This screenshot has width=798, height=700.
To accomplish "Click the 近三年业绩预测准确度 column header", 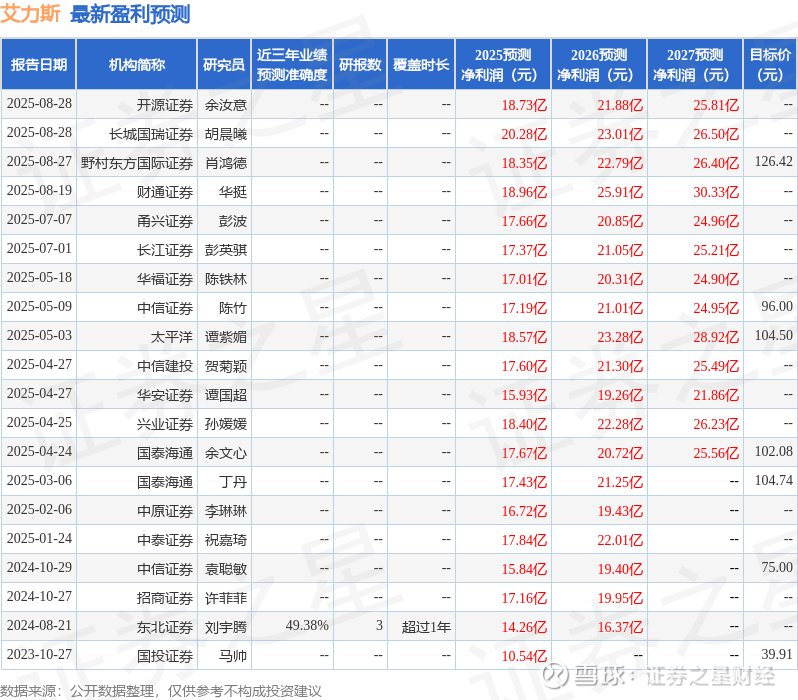I will pos(292,65).
